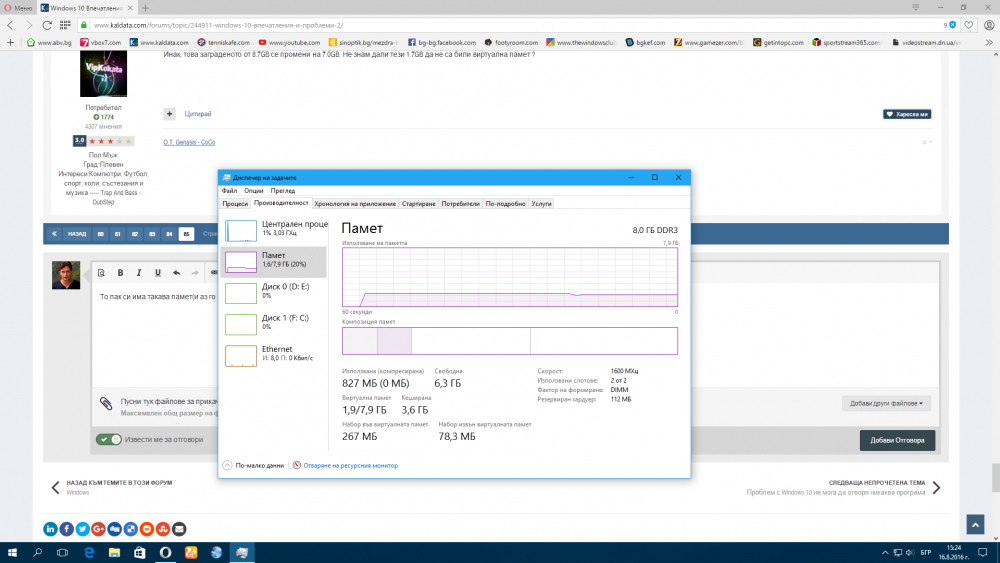The height and width of the screenshot is (563, 1000).
Task: Switch to Хронология на приложение tab
Action: [x=355, y=203]
